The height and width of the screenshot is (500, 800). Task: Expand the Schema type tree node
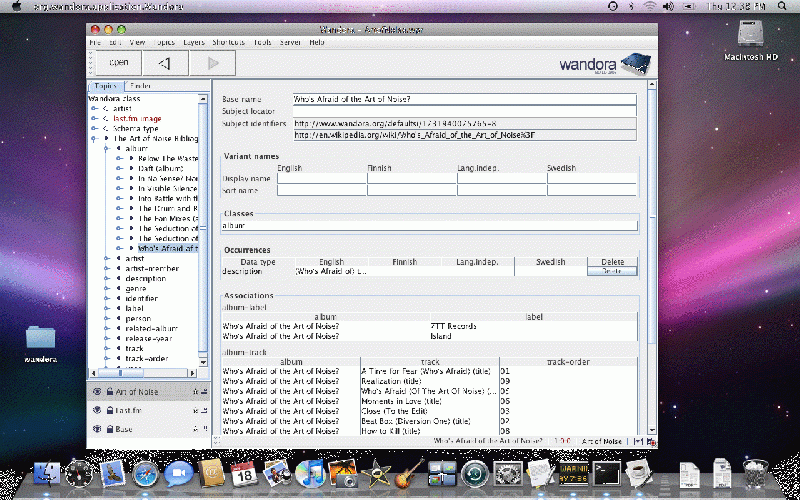coord(93,128)
